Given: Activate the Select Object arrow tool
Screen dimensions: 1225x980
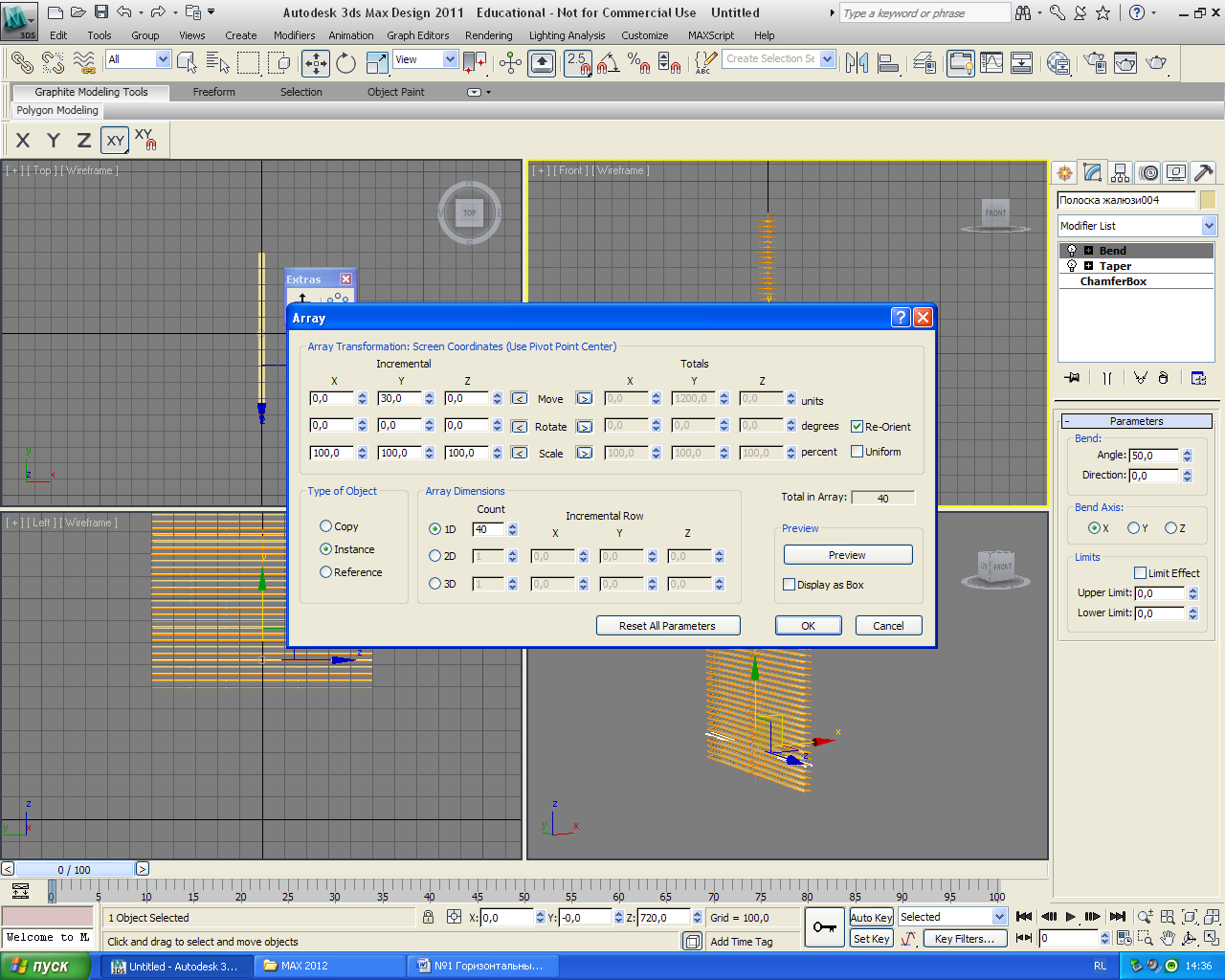Looking at the screenshot, I should 188,63.
